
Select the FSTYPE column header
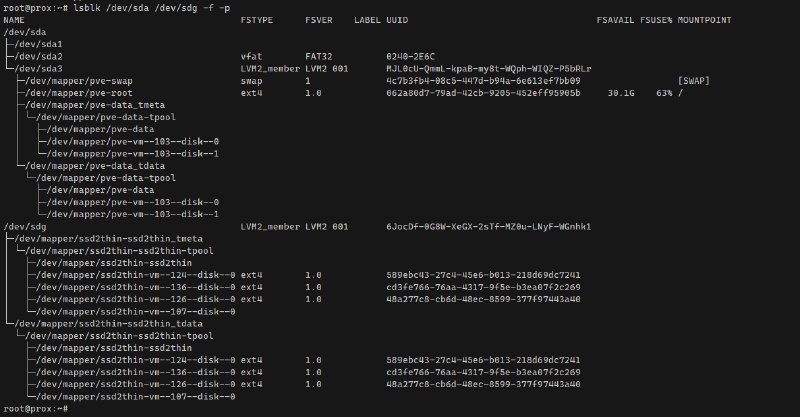click(257, 20)
